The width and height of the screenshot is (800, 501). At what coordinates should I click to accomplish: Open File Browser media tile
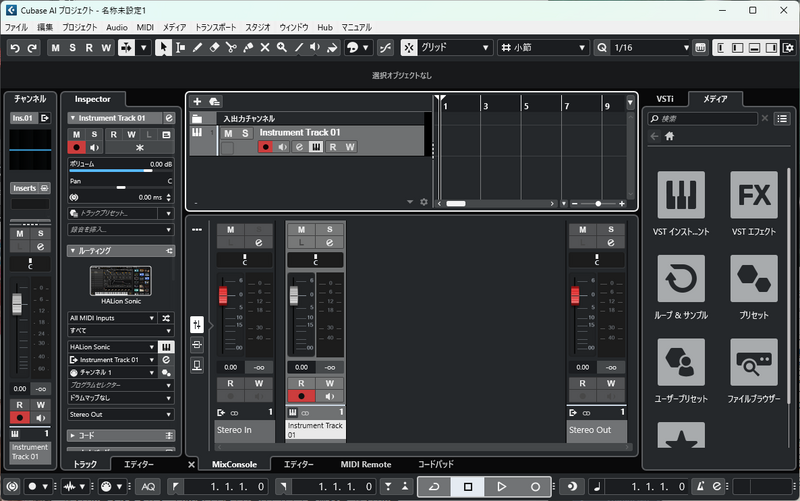pyautogui.click(x=754, y=362)
